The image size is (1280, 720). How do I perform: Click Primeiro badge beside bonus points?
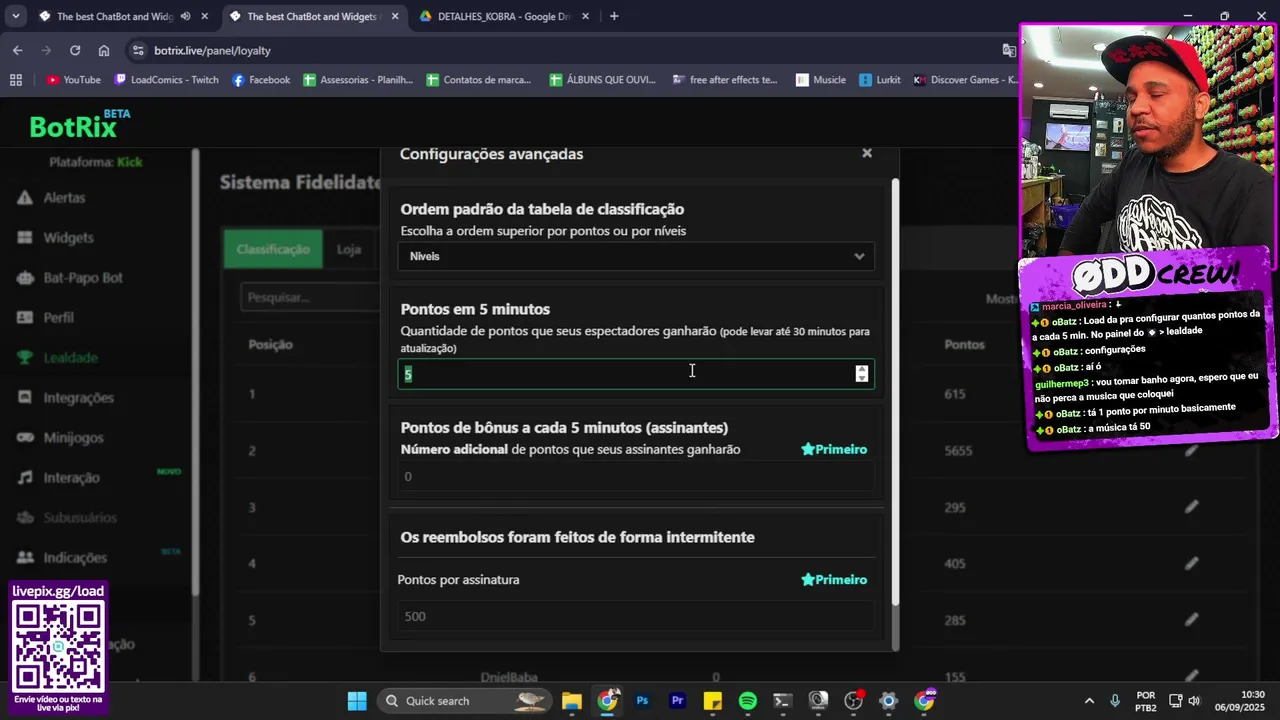click(x=834, y=450)
